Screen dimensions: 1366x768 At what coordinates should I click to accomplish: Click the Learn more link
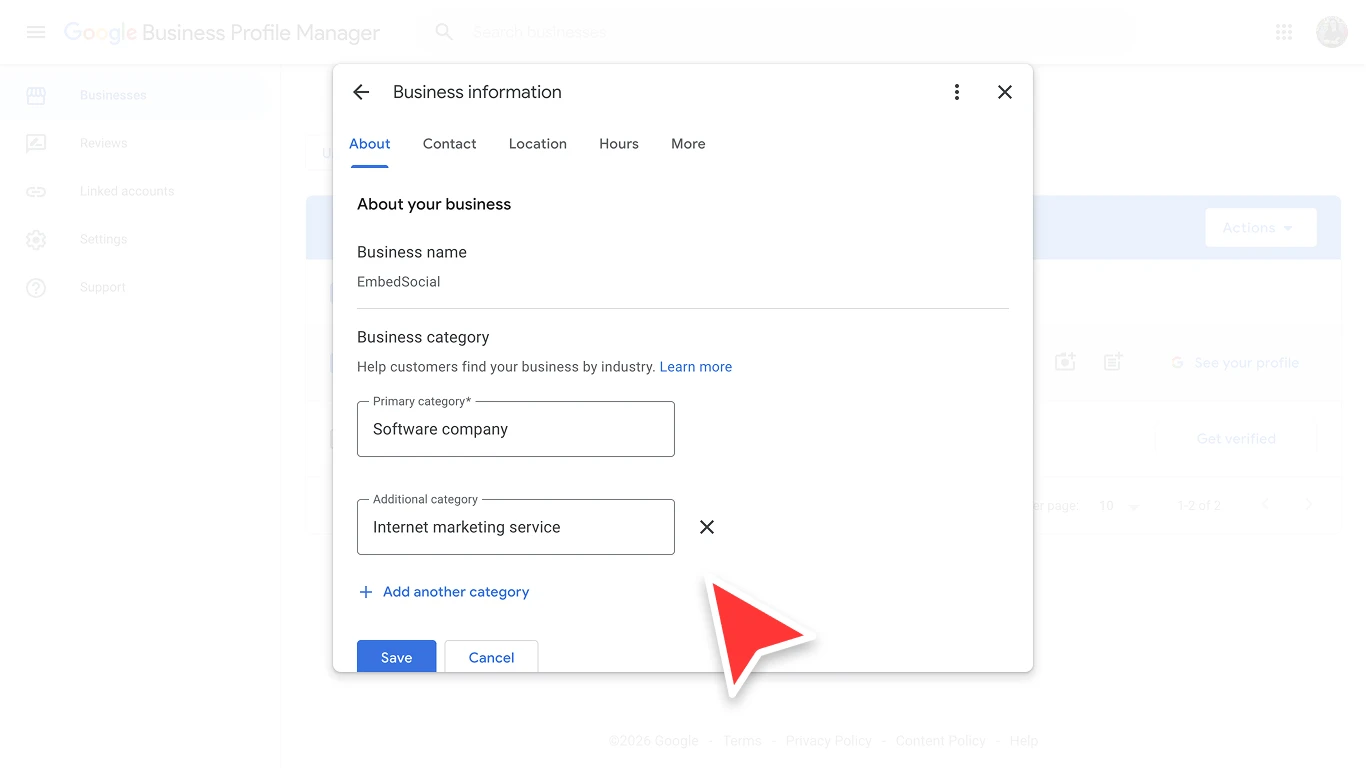pyautogui.click(x=695, y=366)
